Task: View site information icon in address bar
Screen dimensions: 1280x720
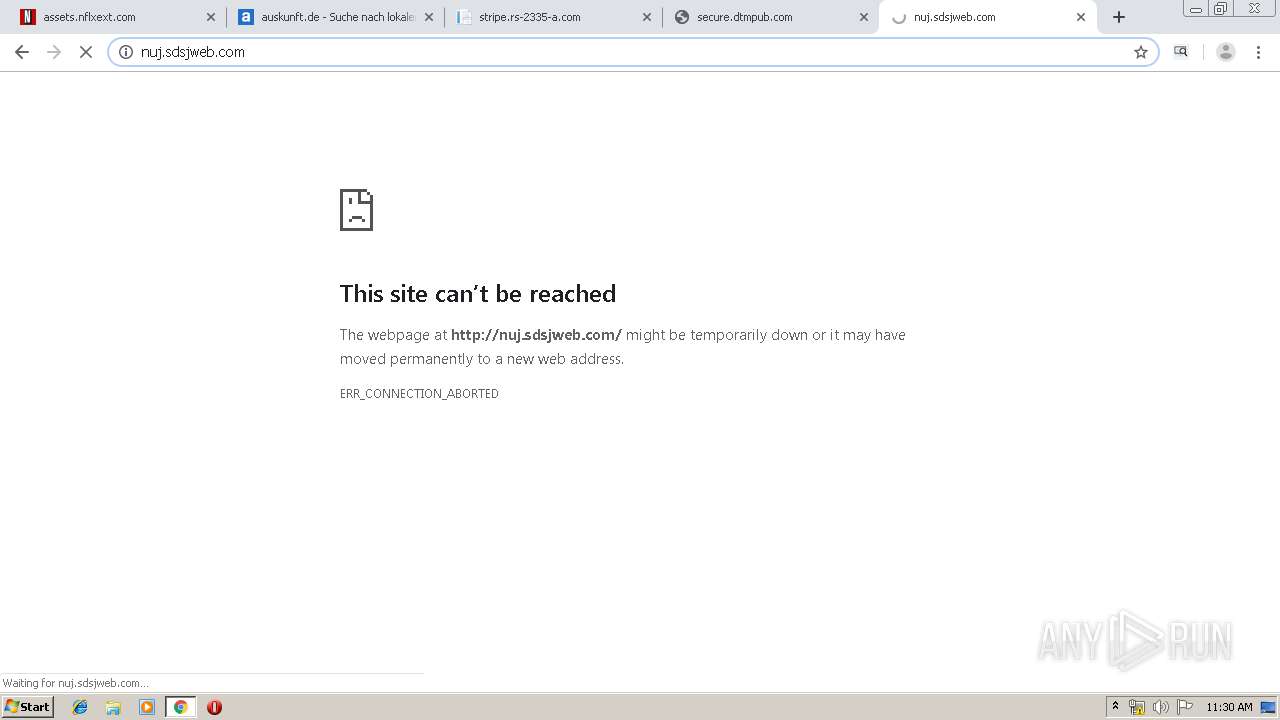Action: (126, 52)
